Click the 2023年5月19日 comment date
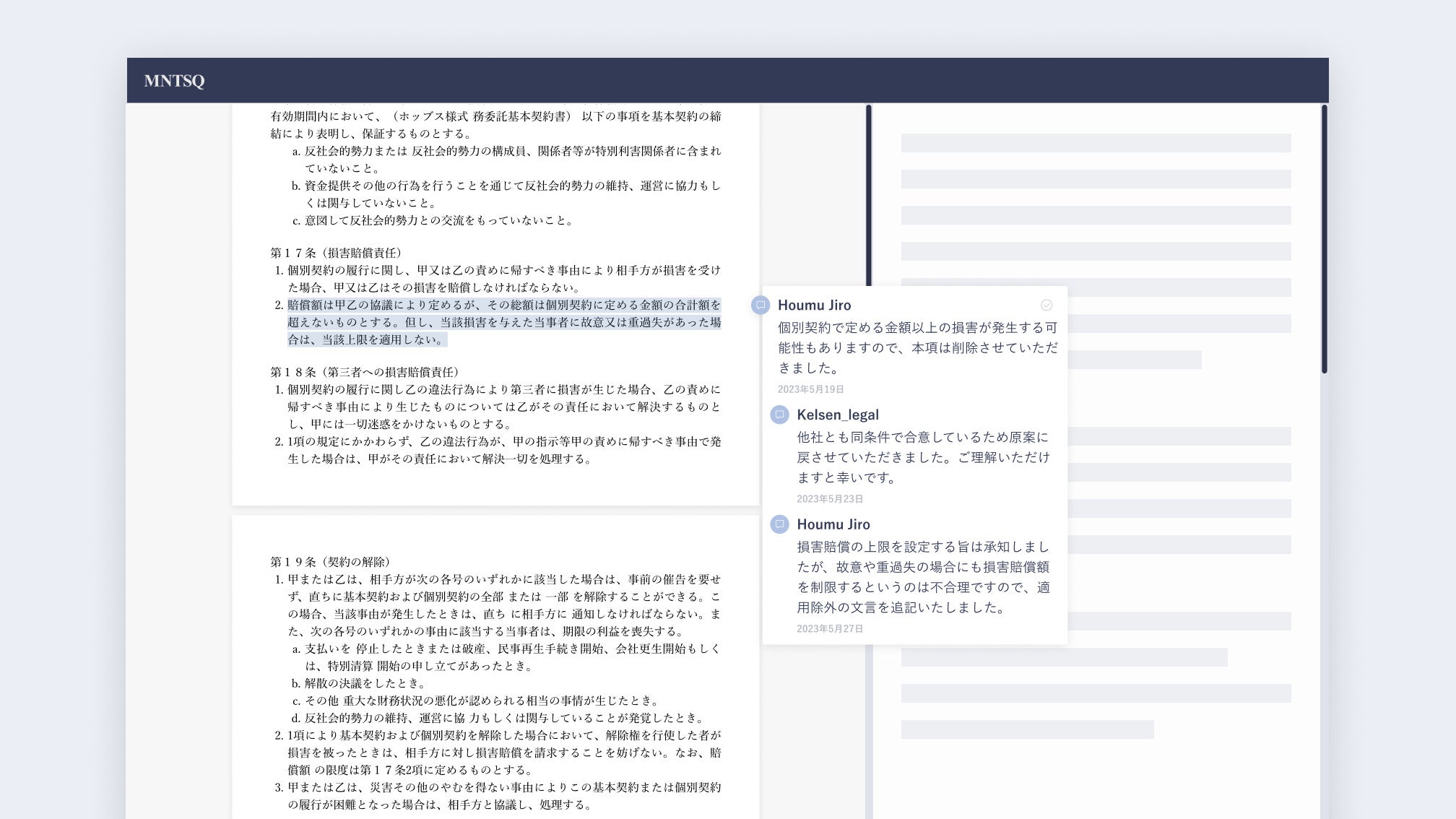1456x819 pixels. [x=810, y=389]
